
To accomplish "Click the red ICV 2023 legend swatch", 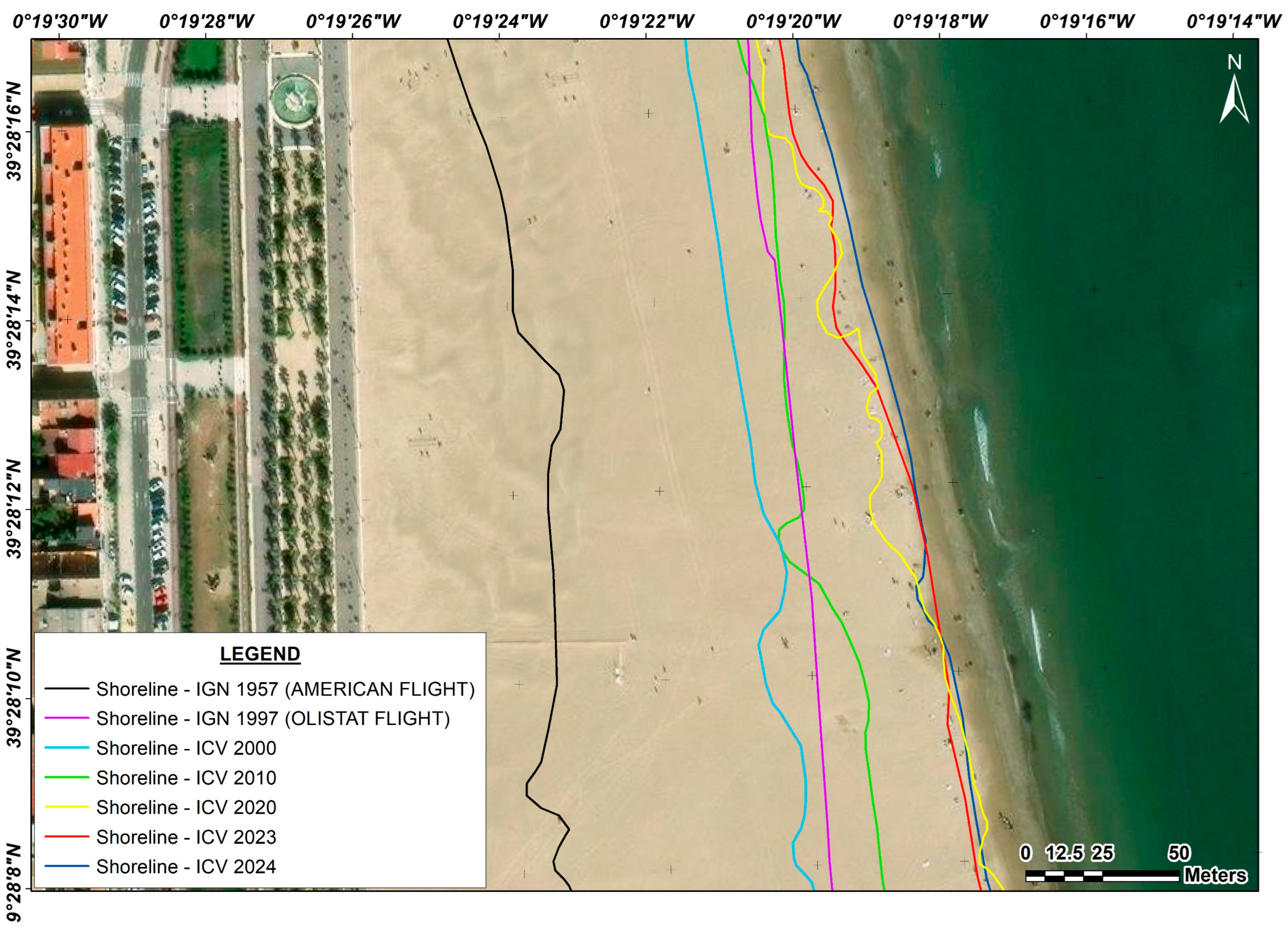I will click(x=67, y=836).
